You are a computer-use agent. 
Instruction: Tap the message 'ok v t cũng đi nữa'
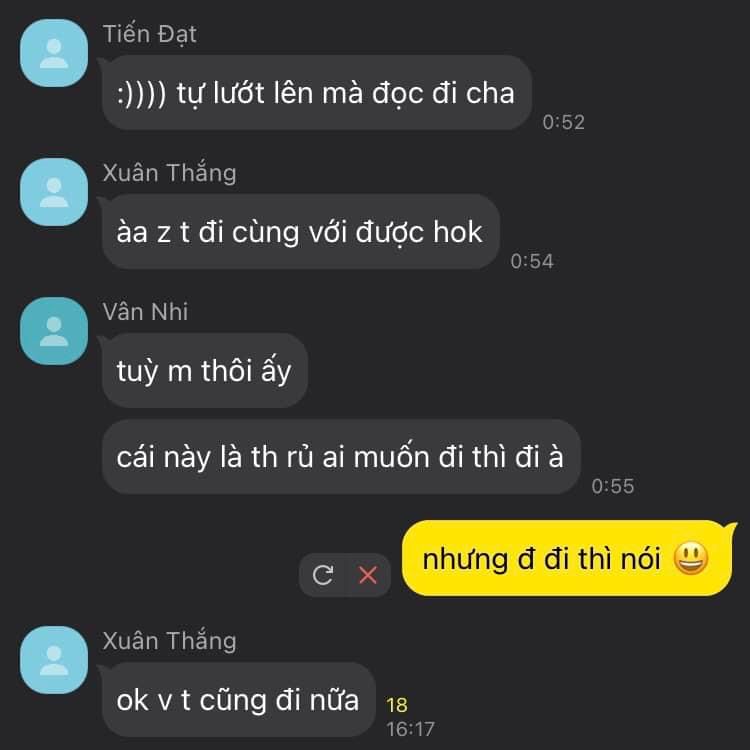pos(239,699)
